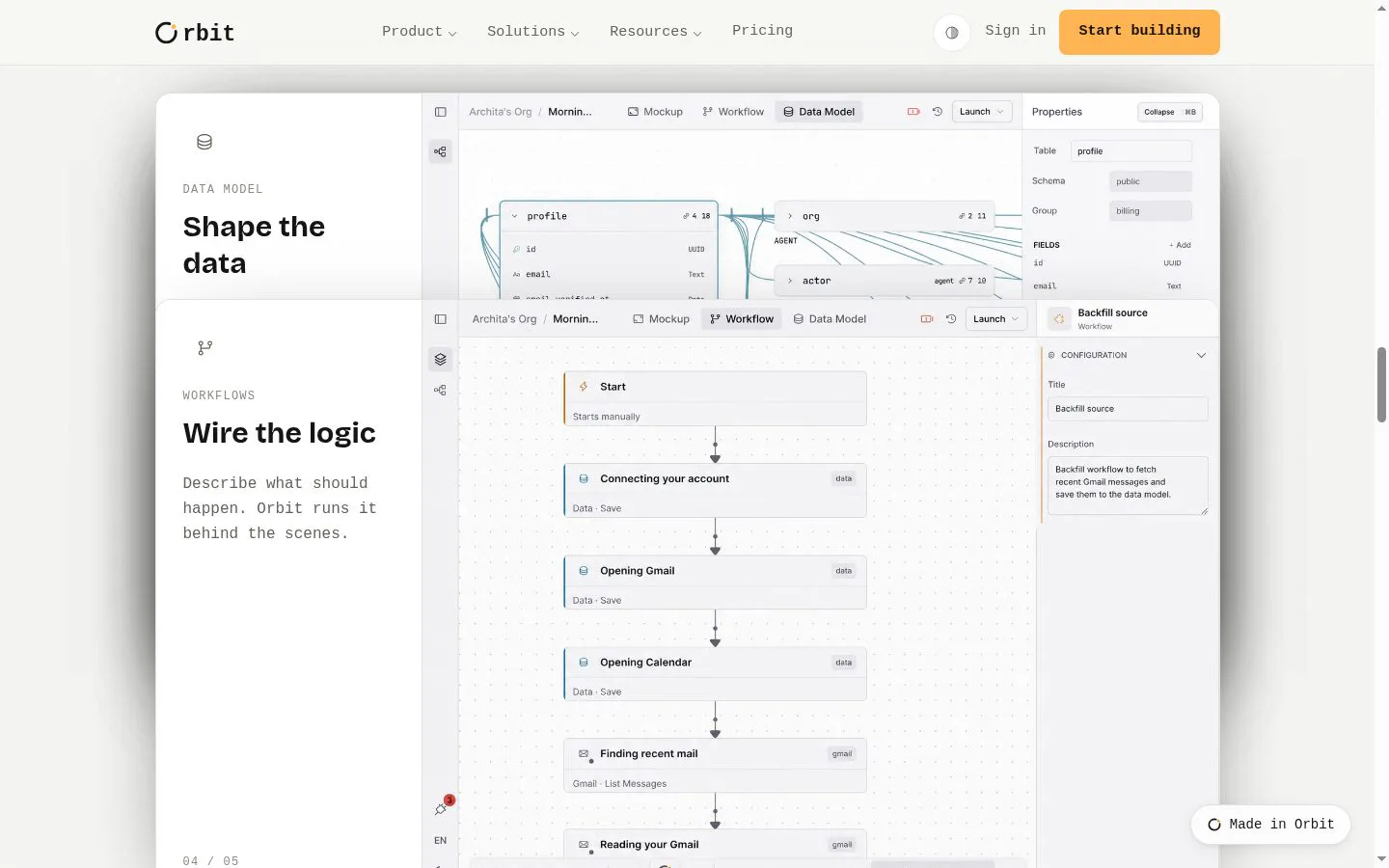Open the Launch dropdown in Workflow card
1389x868 pixels.
pos(995,319)
